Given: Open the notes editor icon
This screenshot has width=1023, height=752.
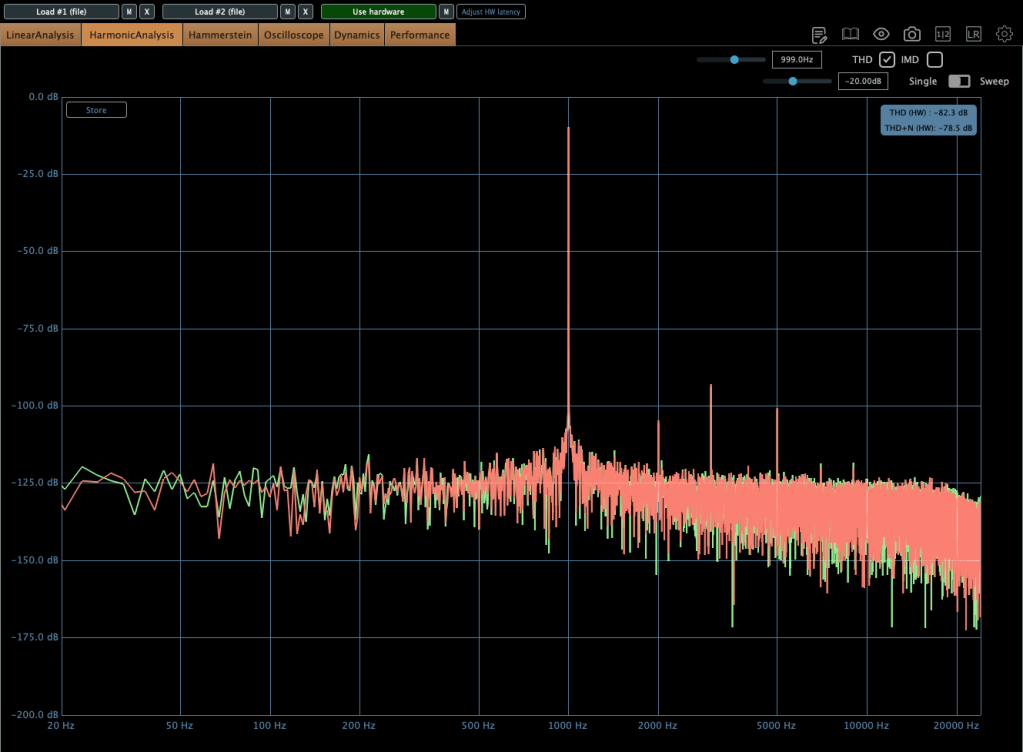Looking at the screenshot, I should pos(820,35).
